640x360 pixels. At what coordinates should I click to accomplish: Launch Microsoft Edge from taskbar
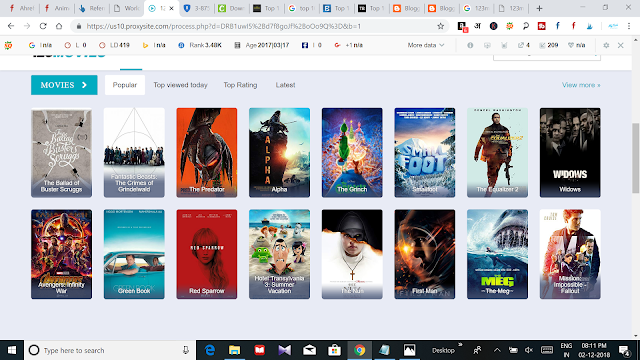(210, 350)
